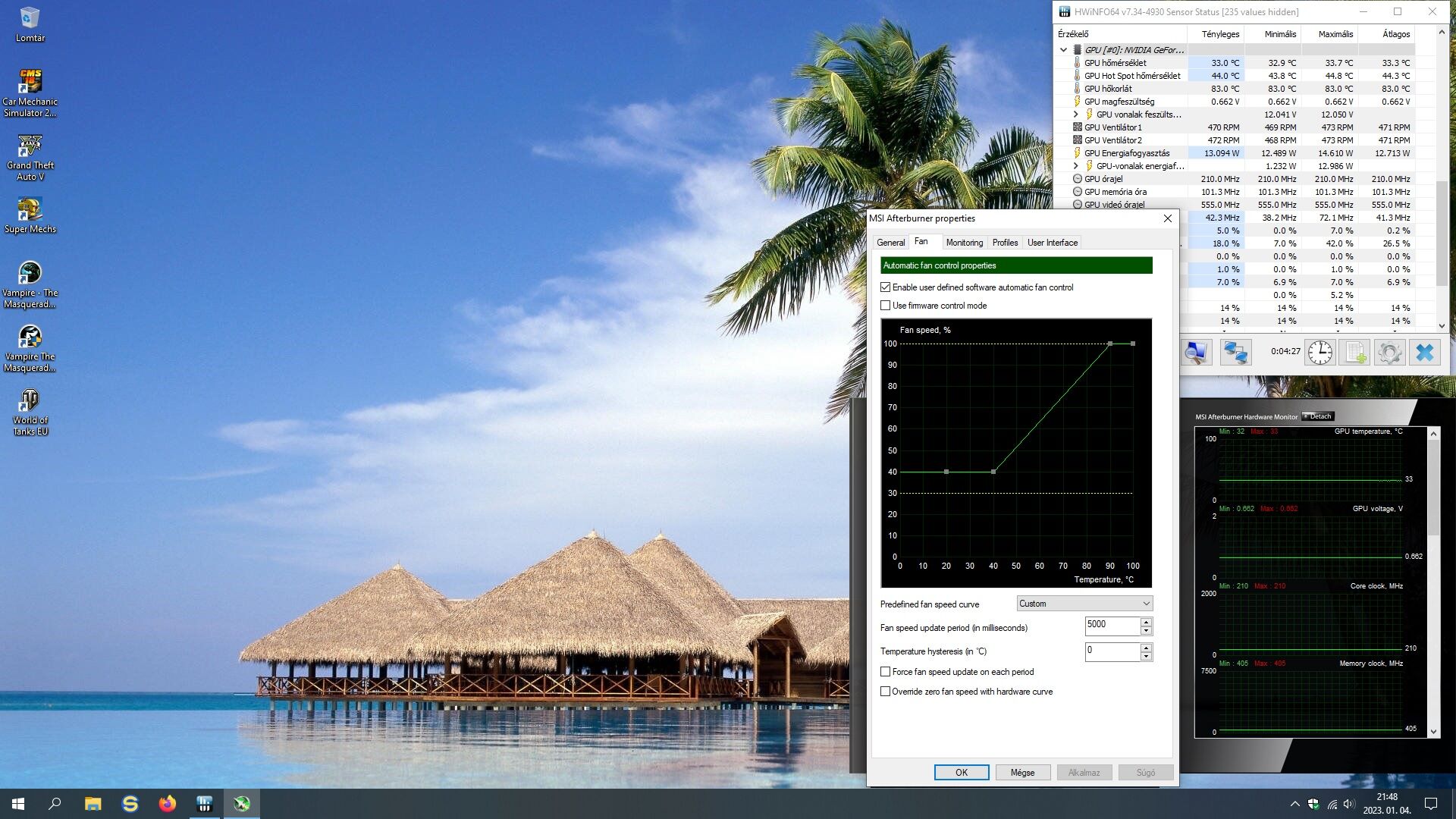Click the GPU Ventilátor2 fan icon
Image resolution: width=1456 pixels, height=819 pixels.
pyautogui.click(x=1077, y=140)
